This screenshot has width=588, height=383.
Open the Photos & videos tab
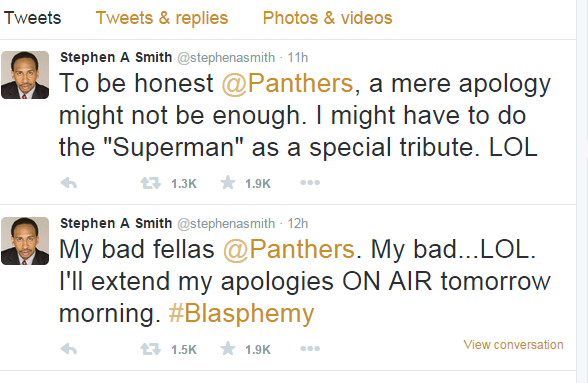pyautogui.click(x=327, y=18)
